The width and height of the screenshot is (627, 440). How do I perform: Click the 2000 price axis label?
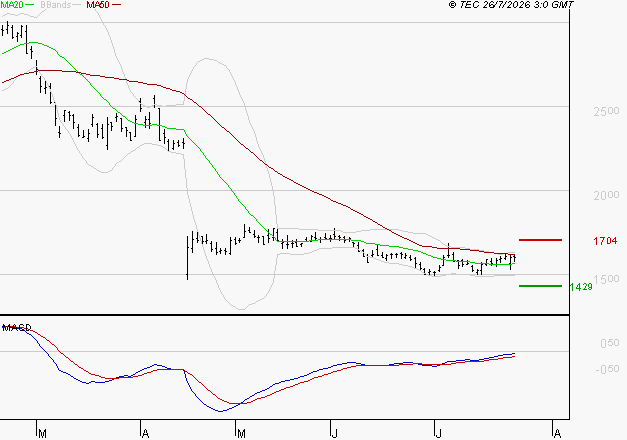tap(606, 195)
